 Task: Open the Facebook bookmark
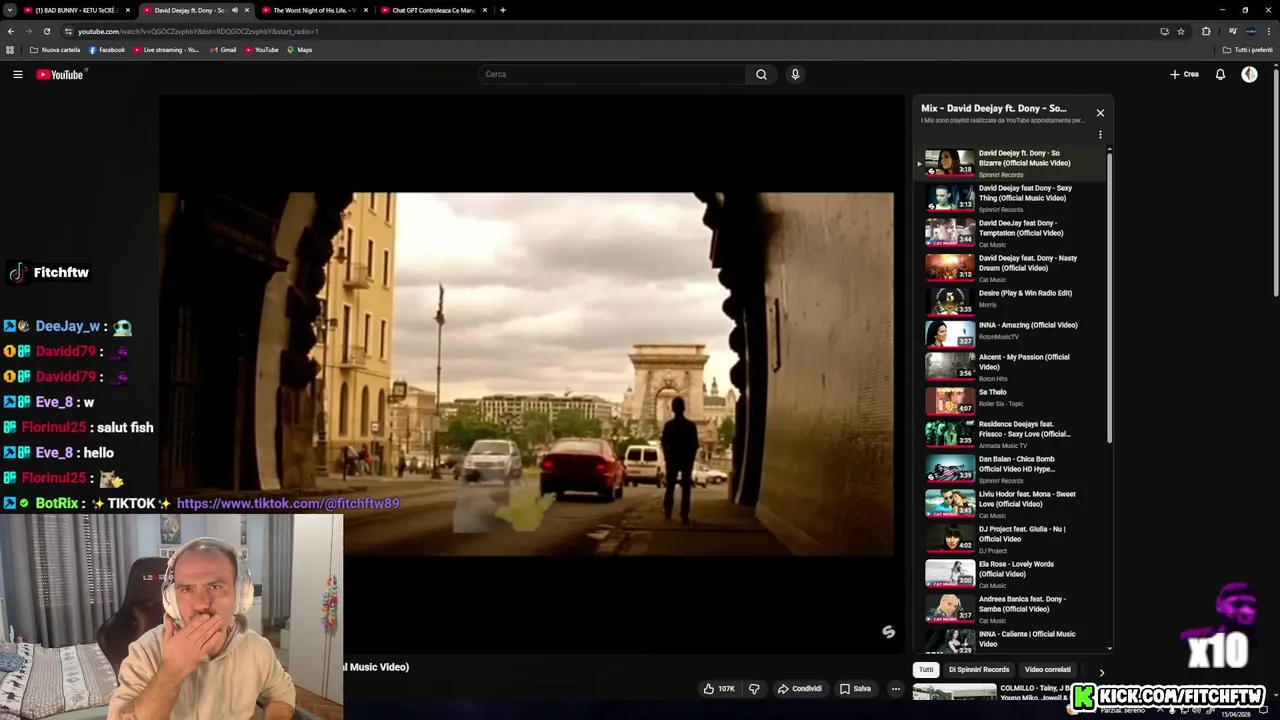(107, 50)
